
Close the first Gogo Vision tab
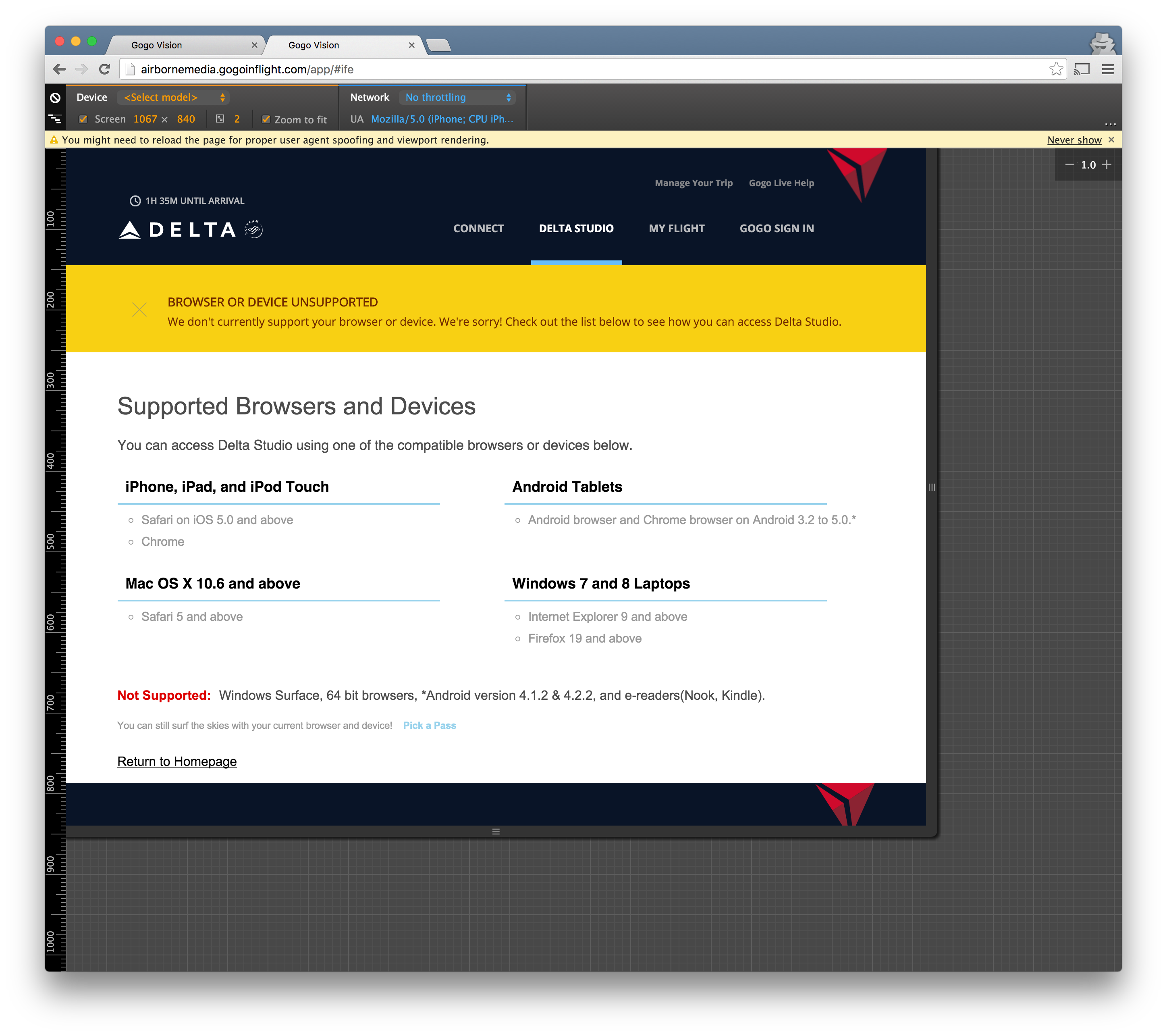point(255,45)
